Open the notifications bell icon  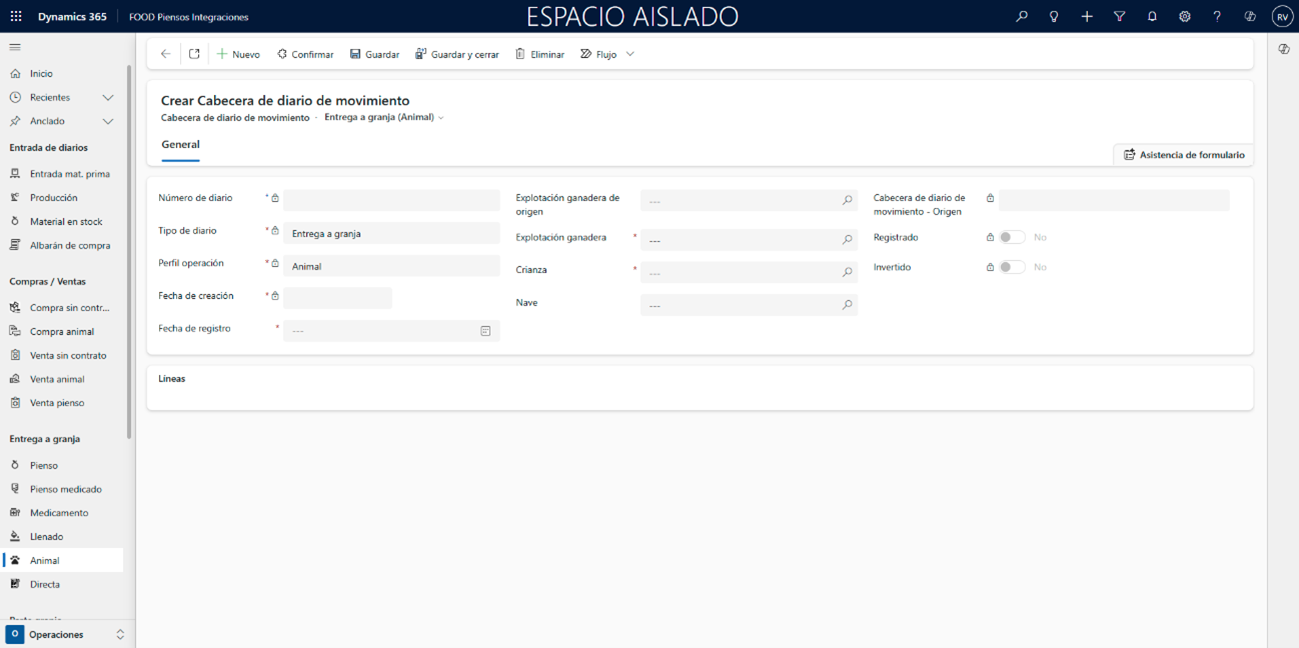click(x=1152, y=17)
